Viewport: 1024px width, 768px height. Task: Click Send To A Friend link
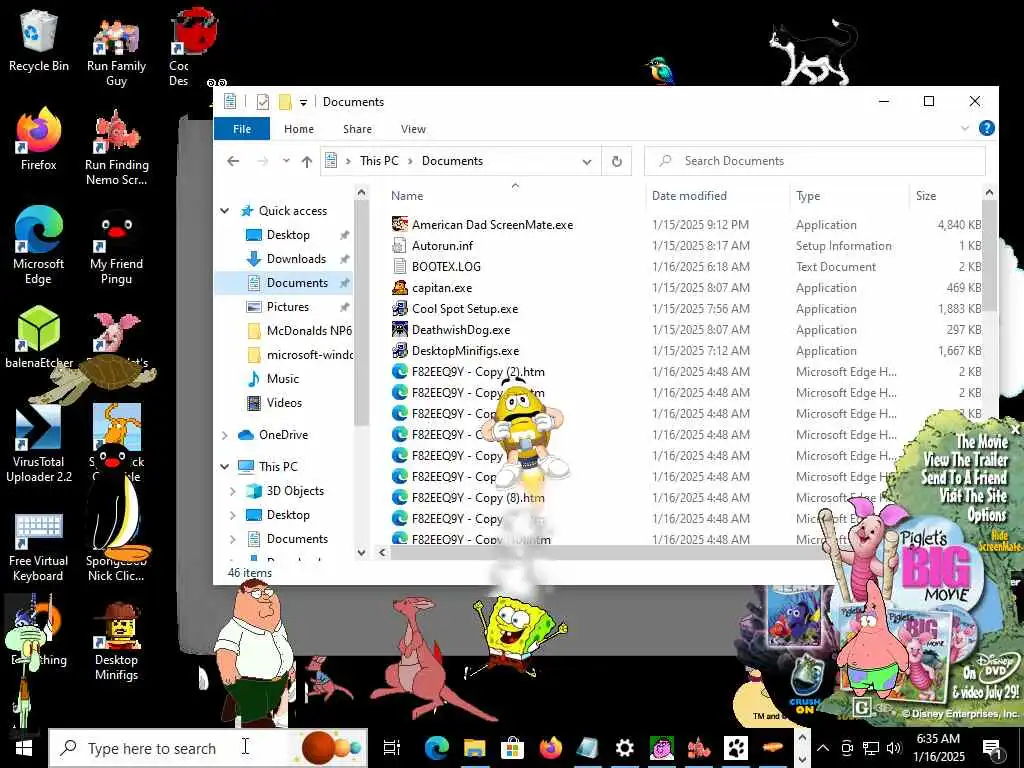tap(964, 477)
